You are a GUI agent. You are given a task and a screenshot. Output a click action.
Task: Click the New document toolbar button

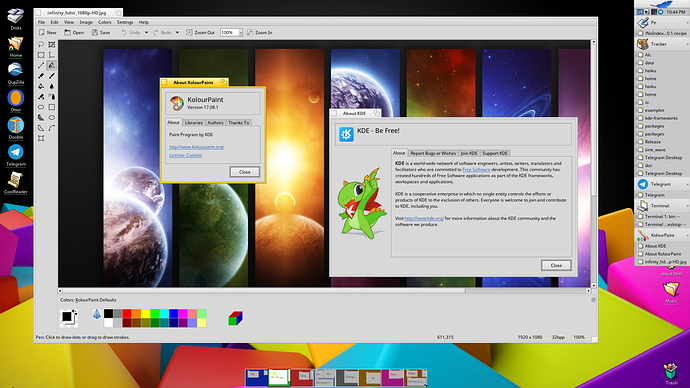[x=48, y=33]
